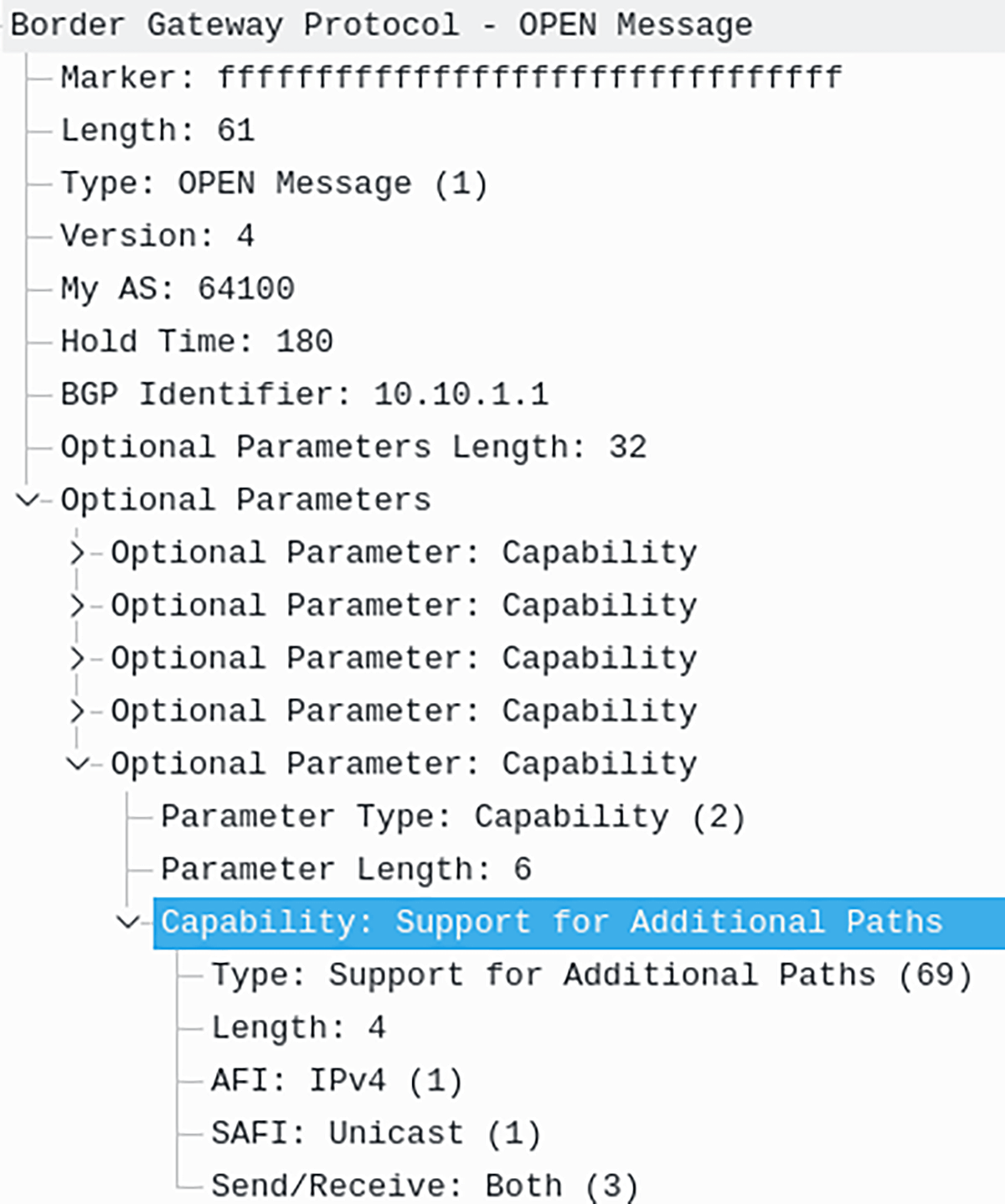Click the My AS: 64100 field
Viewport: 1005px width, 1204px height.
(x=176, y=288)
